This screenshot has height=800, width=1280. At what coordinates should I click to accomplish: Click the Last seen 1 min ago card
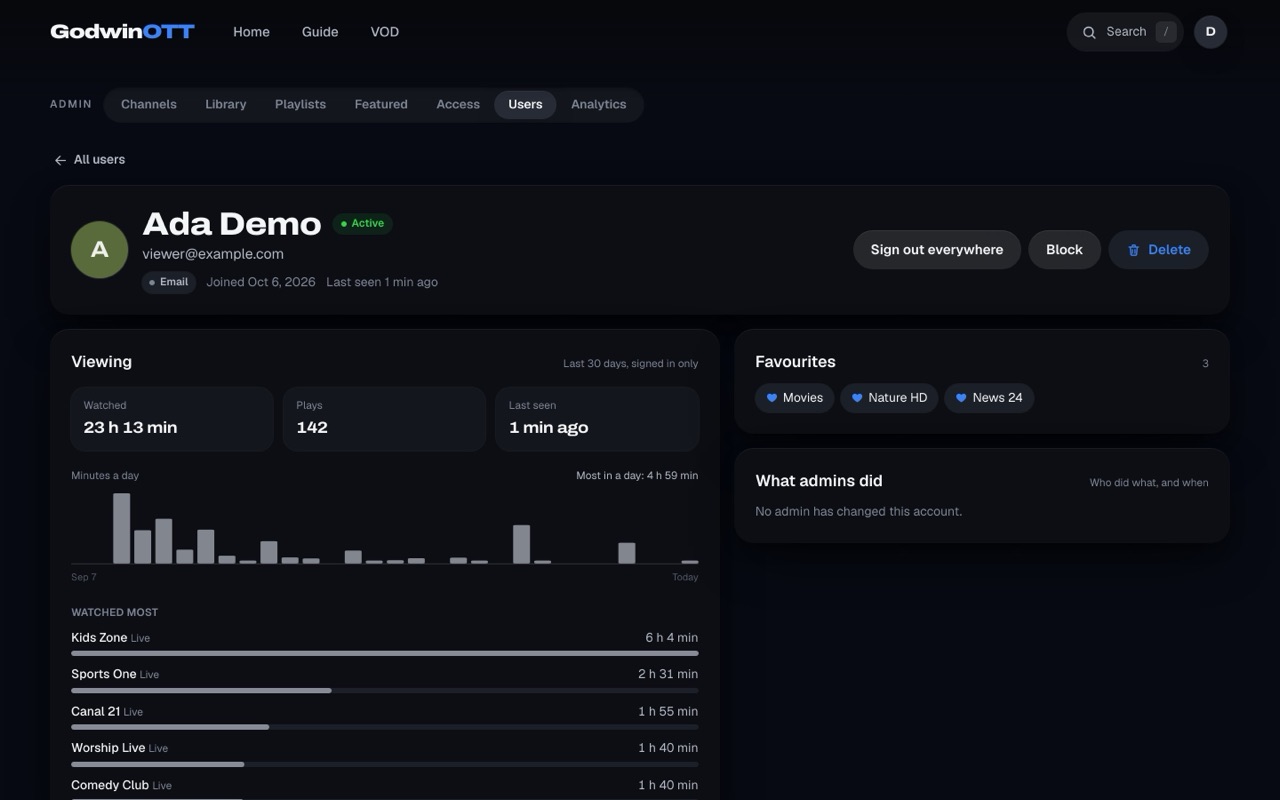[x=597, y=419]
